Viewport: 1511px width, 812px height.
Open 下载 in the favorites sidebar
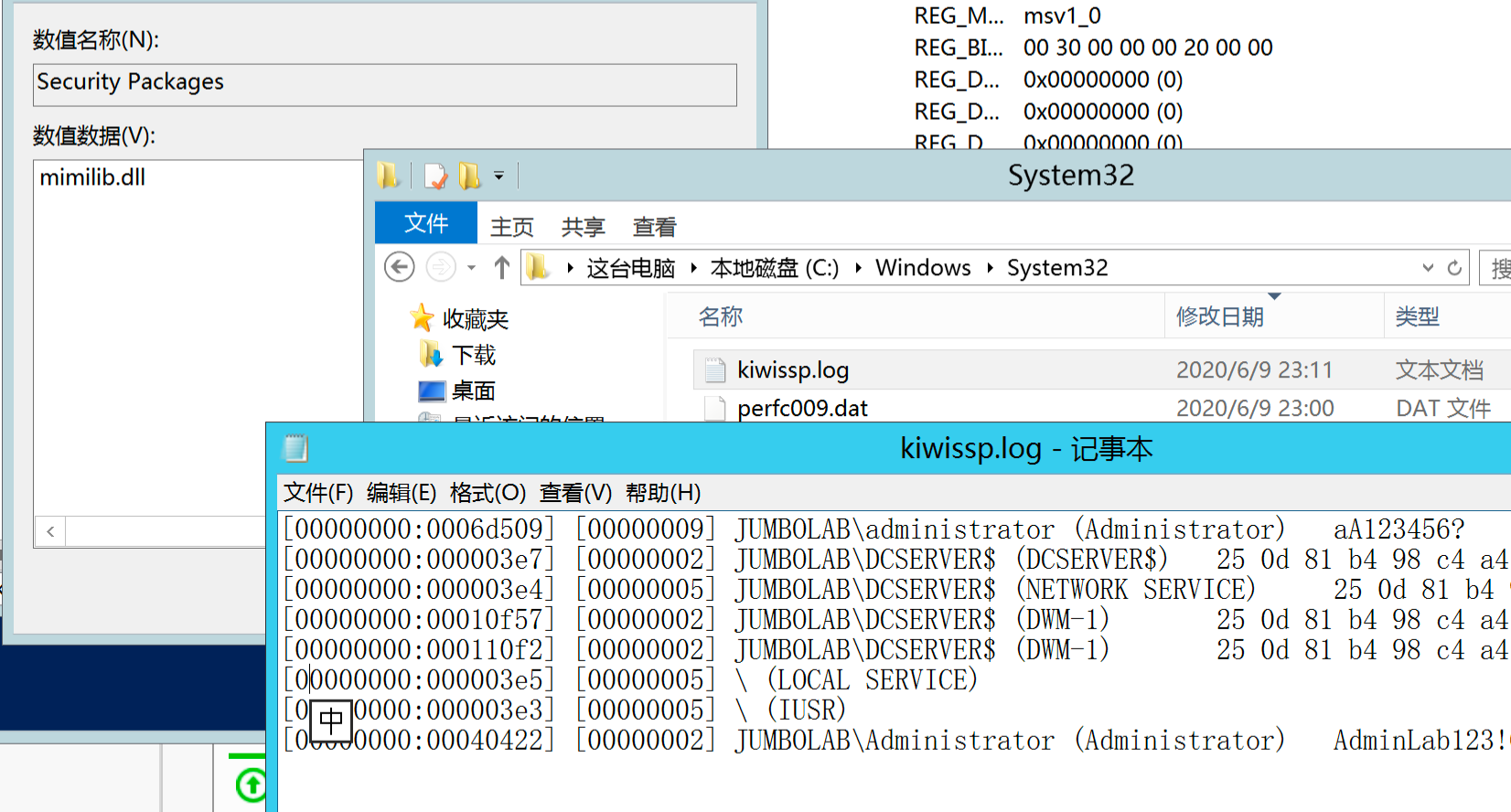pos(473,355)
